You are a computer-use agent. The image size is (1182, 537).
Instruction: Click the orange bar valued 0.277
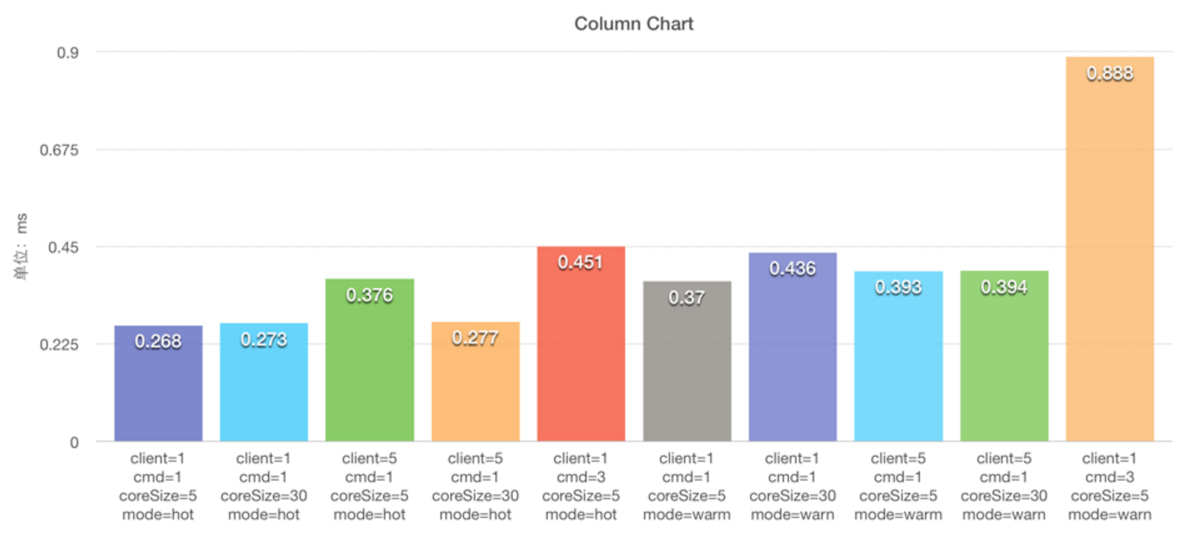point(475,382)
